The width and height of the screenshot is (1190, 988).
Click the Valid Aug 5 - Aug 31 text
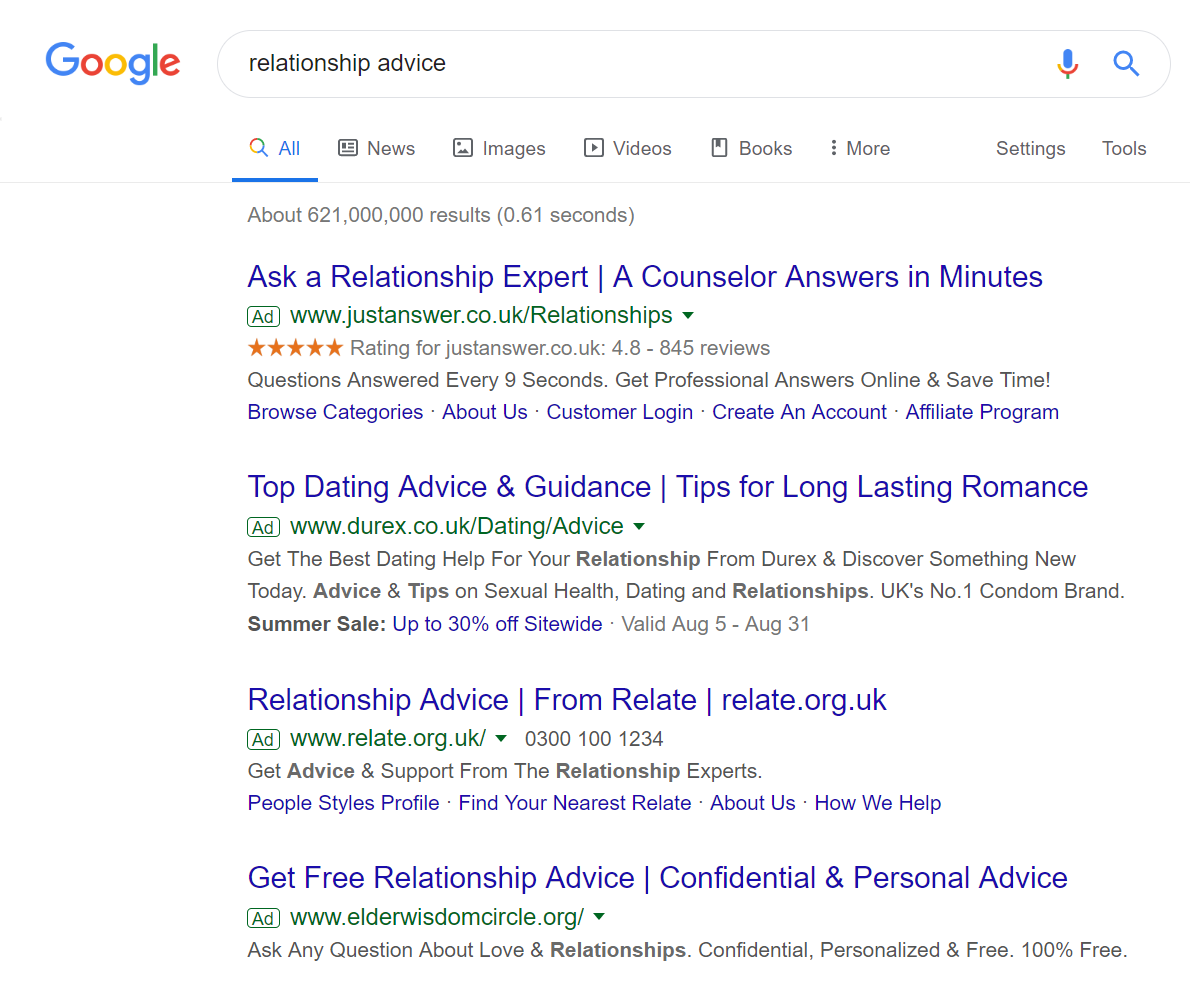click(x=715, y=624)
